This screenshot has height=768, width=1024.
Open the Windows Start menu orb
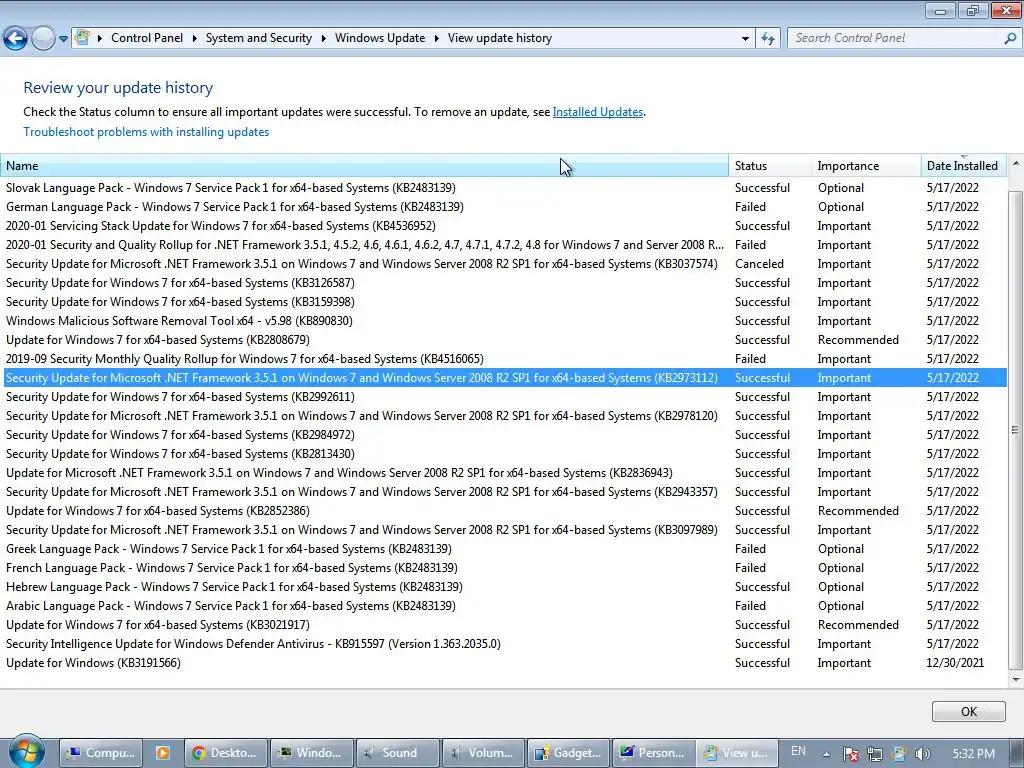click(27, 751)
